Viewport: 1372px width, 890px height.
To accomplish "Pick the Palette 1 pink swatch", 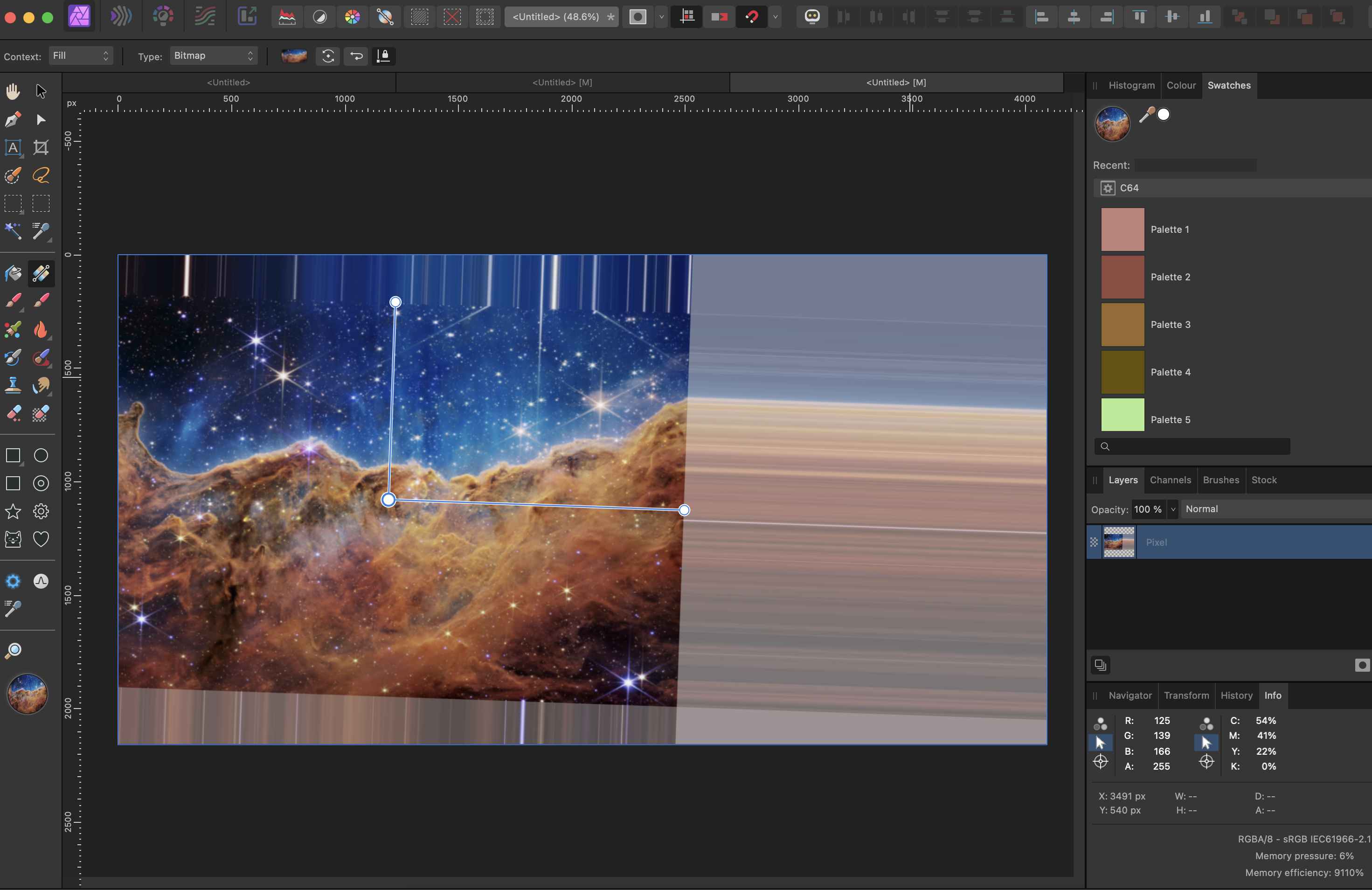I will (x=1122, y=229).
